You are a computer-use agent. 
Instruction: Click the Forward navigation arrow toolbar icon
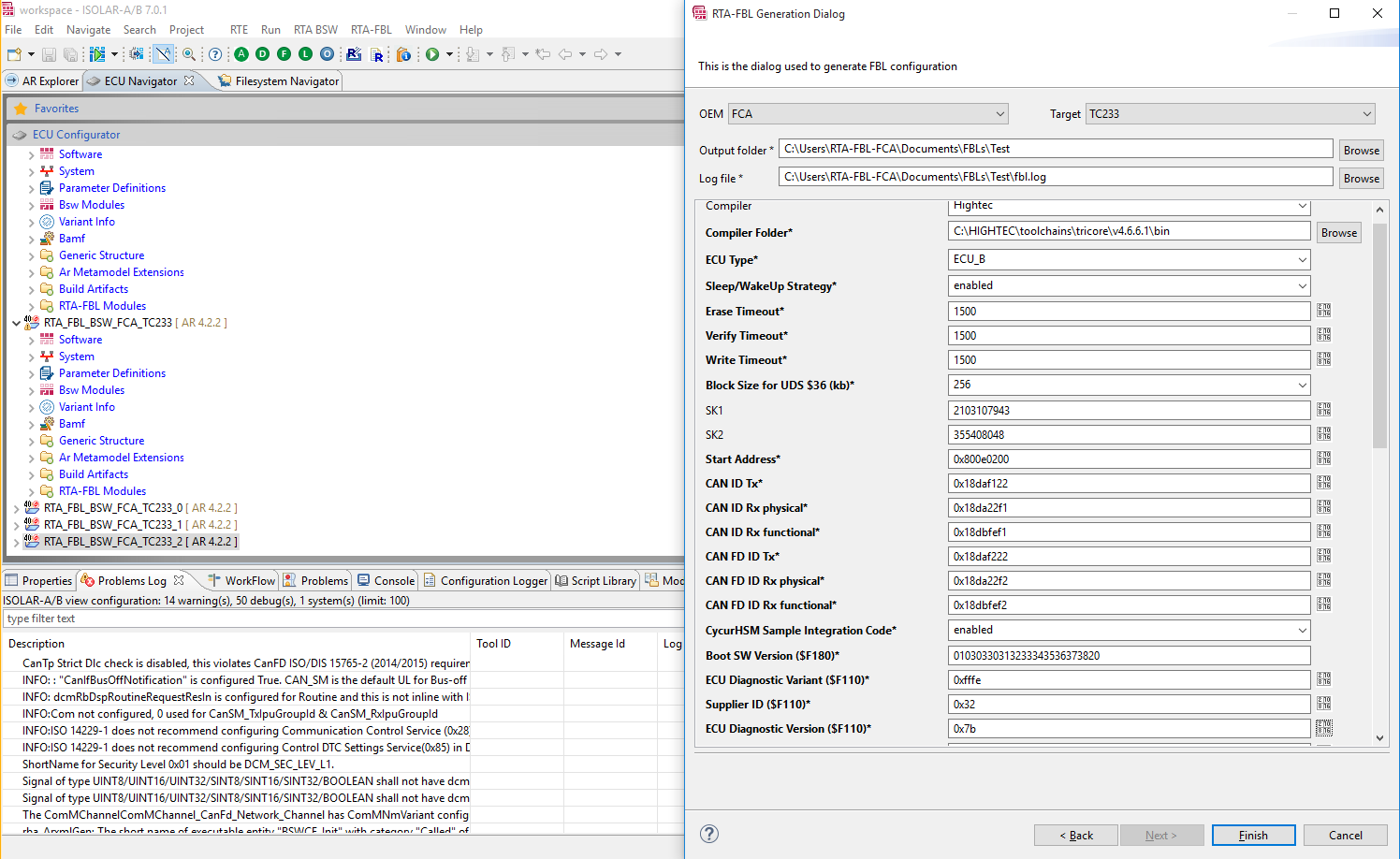[601, 54]
